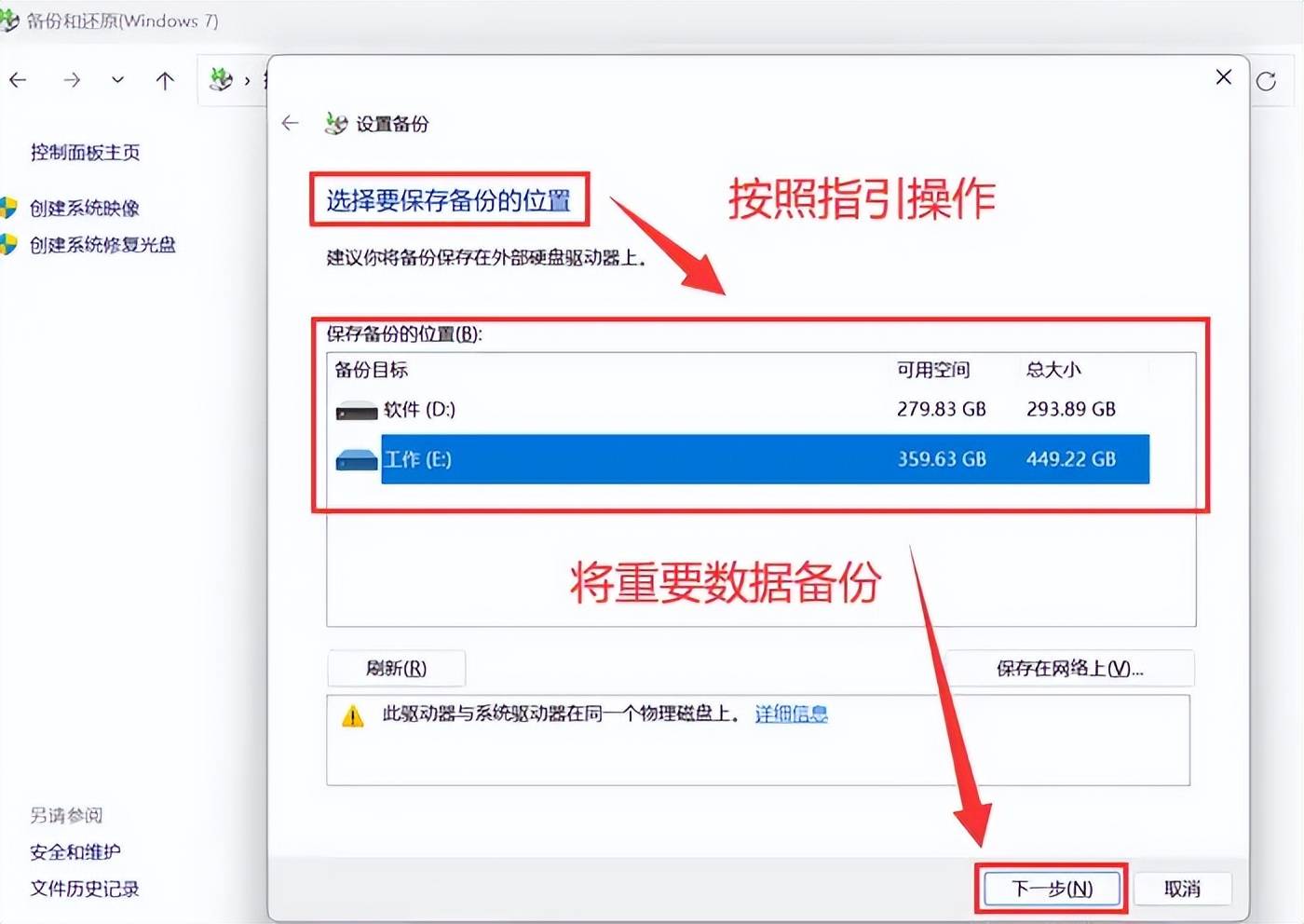1304x924 pixels.
Task: Open the recent locations chevron dropdown
Action: 117,80
